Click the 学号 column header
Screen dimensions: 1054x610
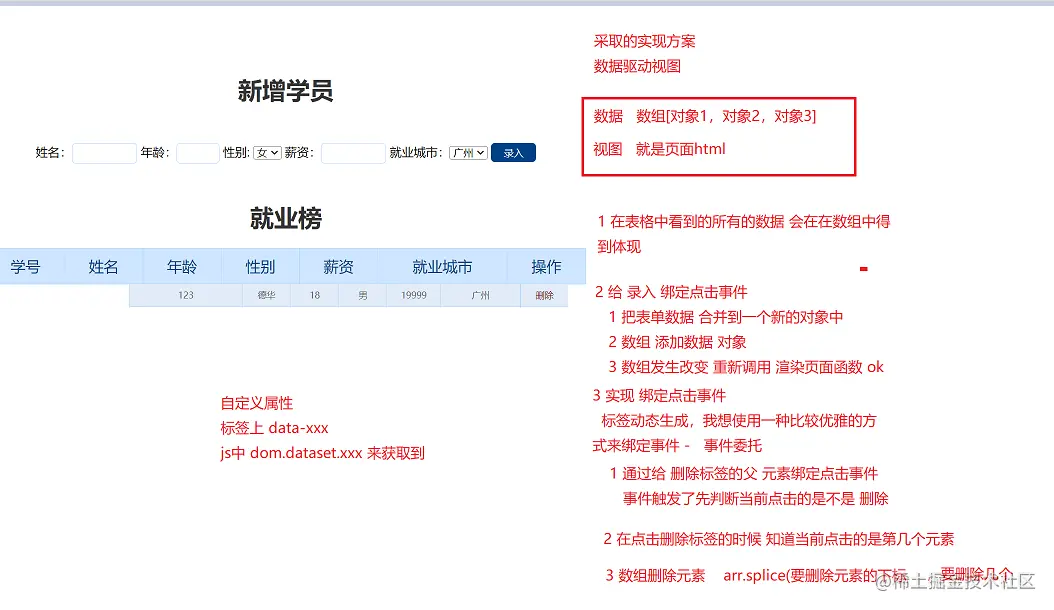pyautogui.click(x=26, y=267)
